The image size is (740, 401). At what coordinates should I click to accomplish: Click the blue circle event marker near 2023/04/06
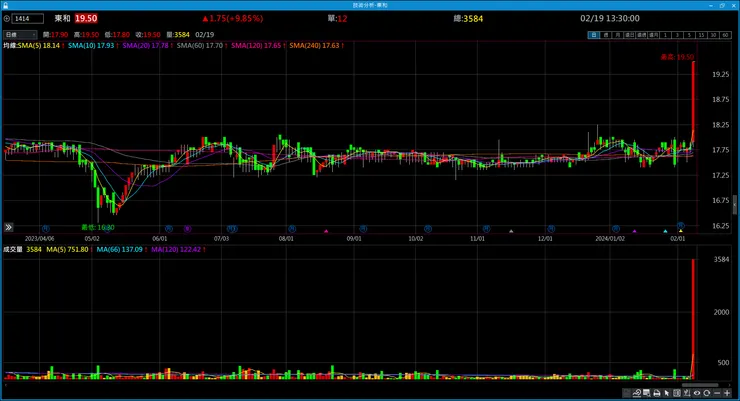(x=45, y=229)
